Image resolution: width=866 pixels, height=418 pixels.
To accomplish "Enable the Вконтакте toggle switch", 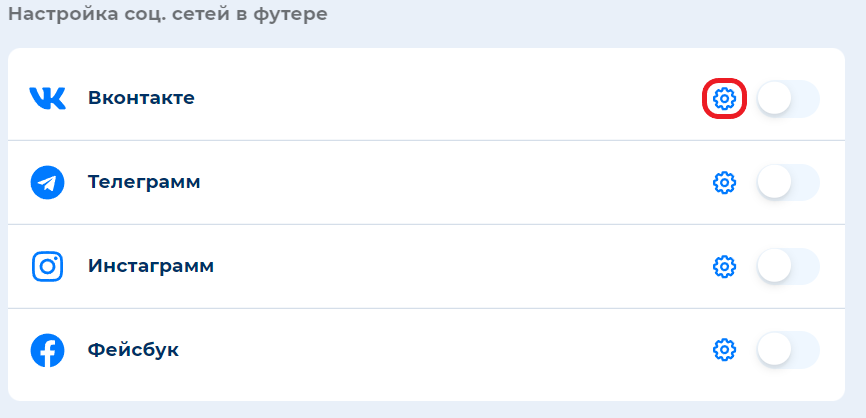I will [787, 99].
